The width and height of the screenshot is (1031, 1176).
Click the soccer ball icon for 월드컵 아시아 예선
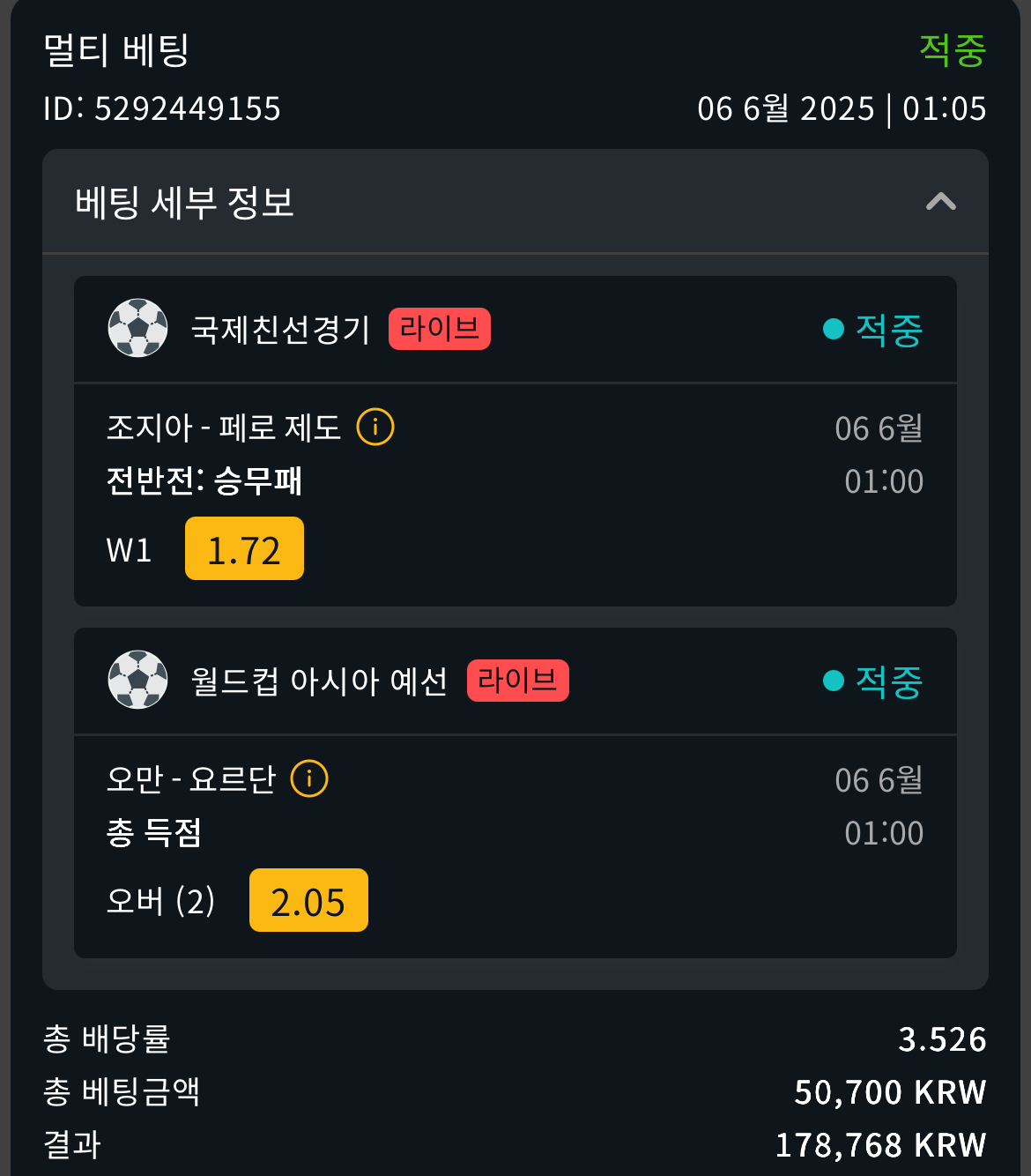click(137, 680)
